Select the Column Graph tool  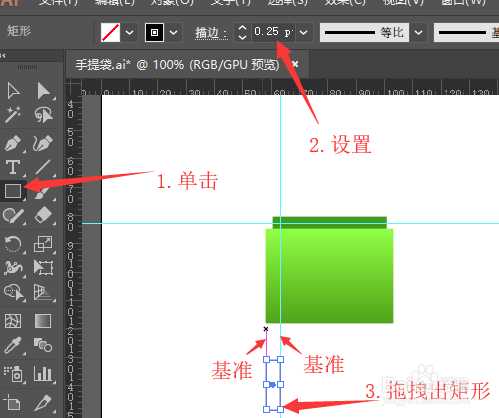click(43, 374)
